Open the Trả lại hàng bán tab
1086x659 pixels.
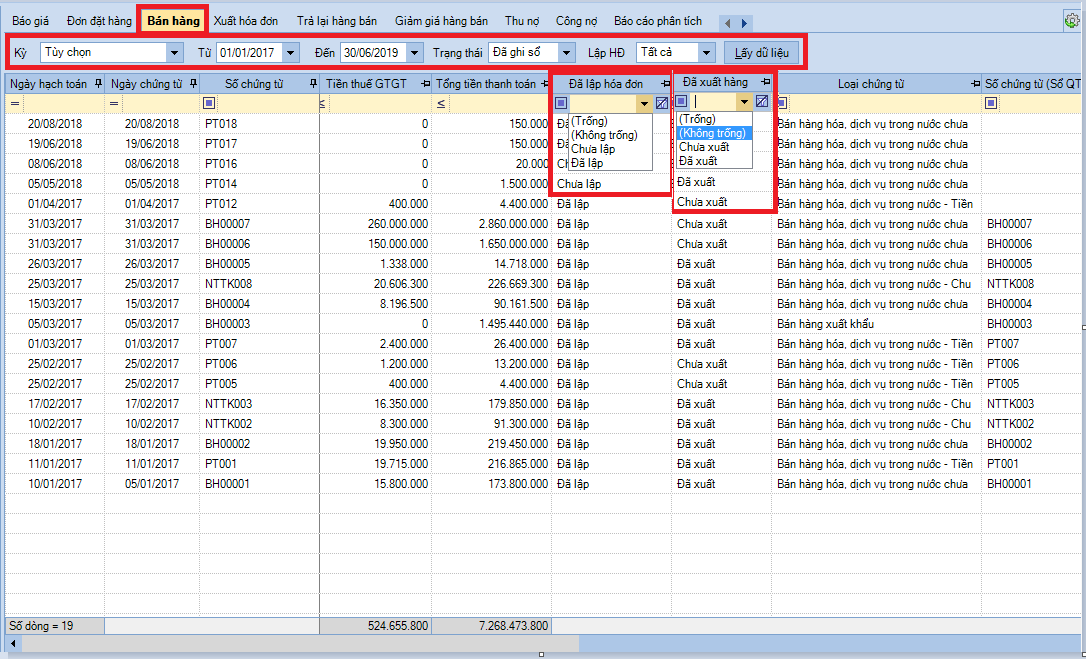[337, 21]
